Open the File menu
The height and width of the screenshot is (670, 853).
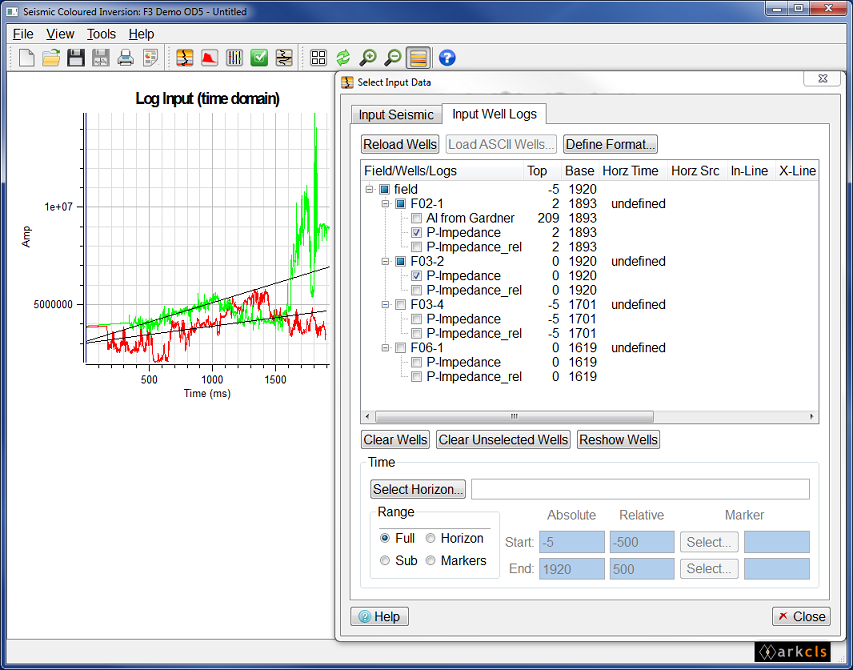tap(23, 34)
